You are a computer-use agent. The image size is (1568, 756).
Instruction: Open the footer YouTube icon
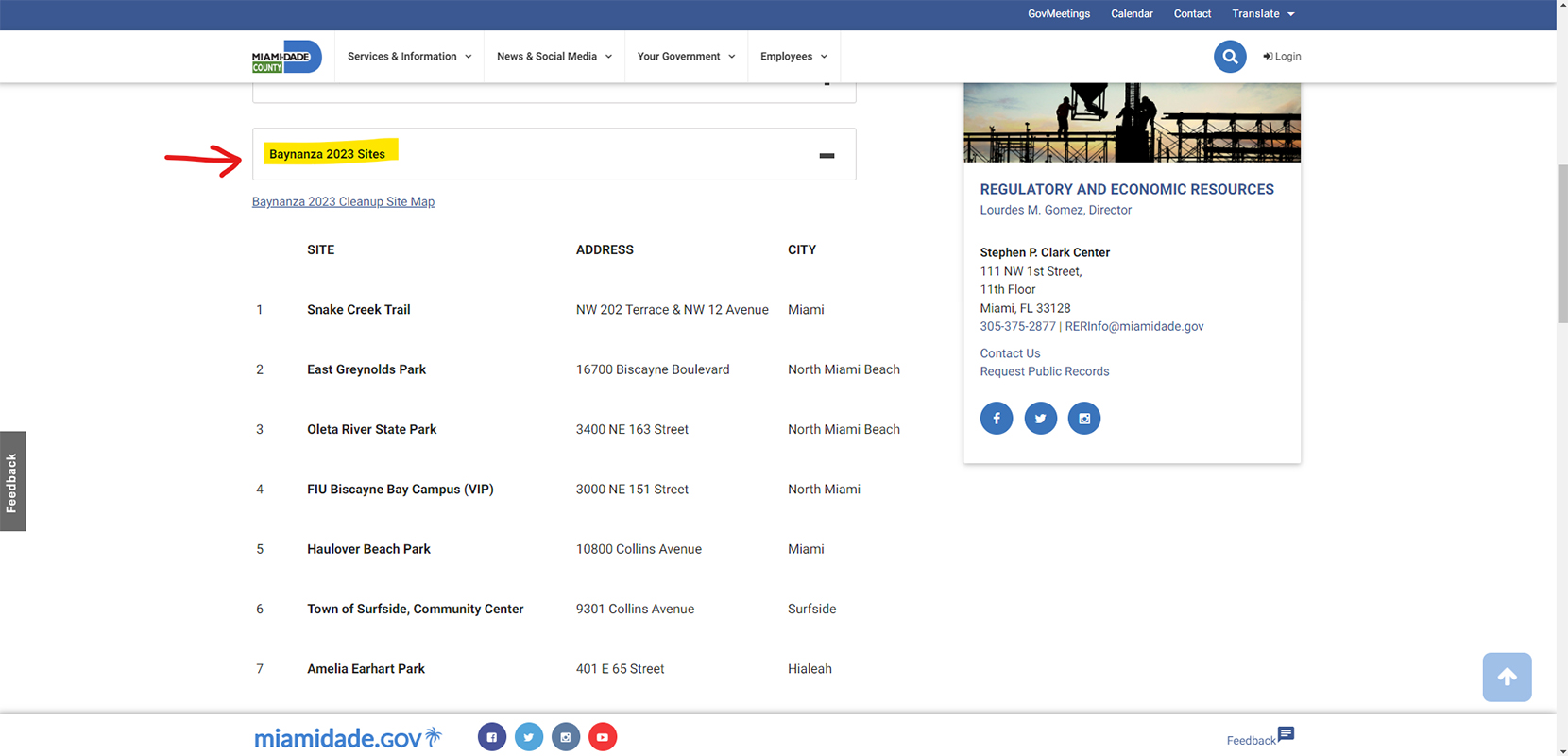[602, 737]
